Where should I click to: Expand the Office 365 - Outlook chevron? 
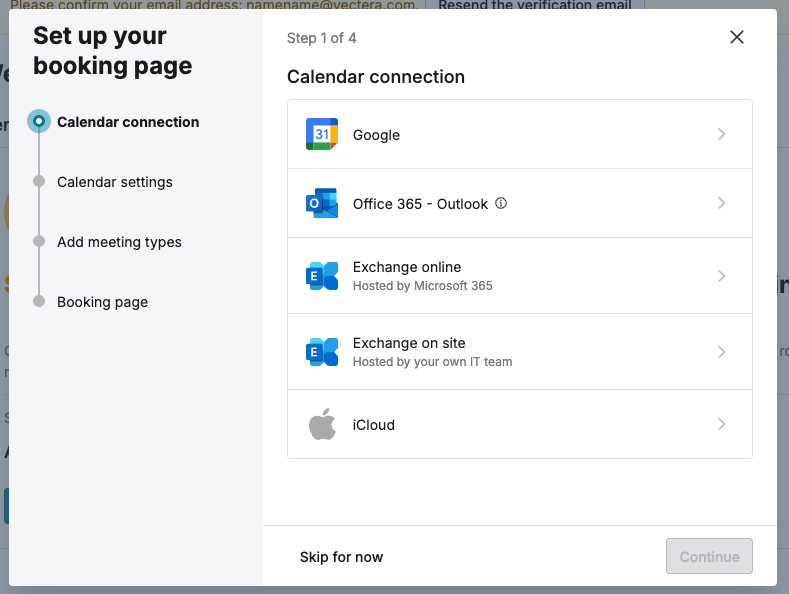click(x=722, y=203)
